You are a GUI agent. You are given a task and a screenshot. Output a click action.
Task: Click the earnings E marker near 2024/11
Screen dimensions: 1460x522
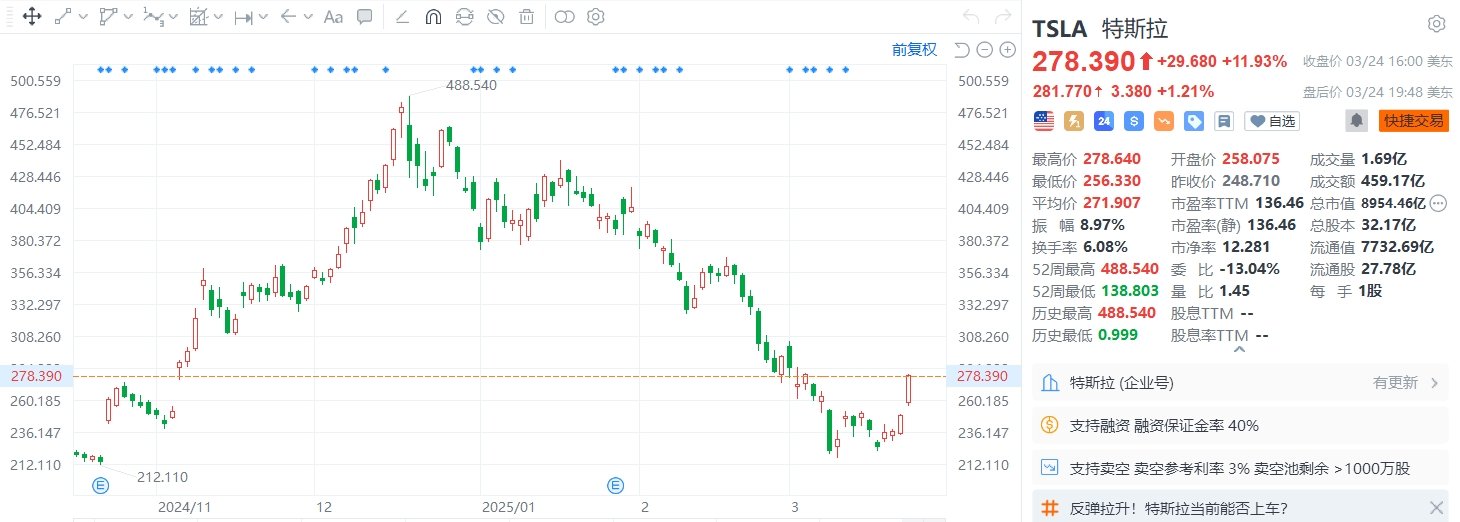pyautogui.click(x=100, y=486)
